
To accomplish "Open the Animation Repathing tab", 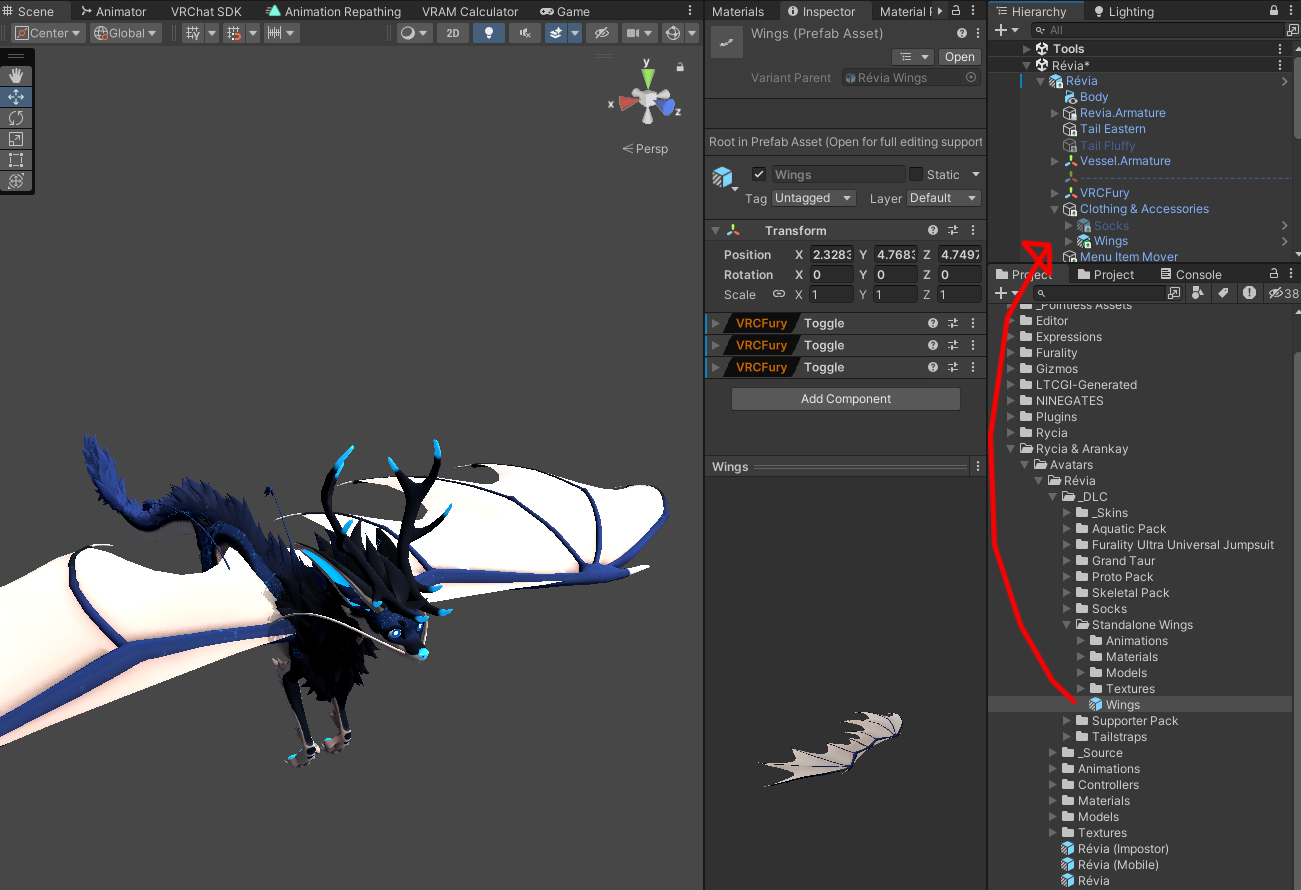I will [333, 11].
